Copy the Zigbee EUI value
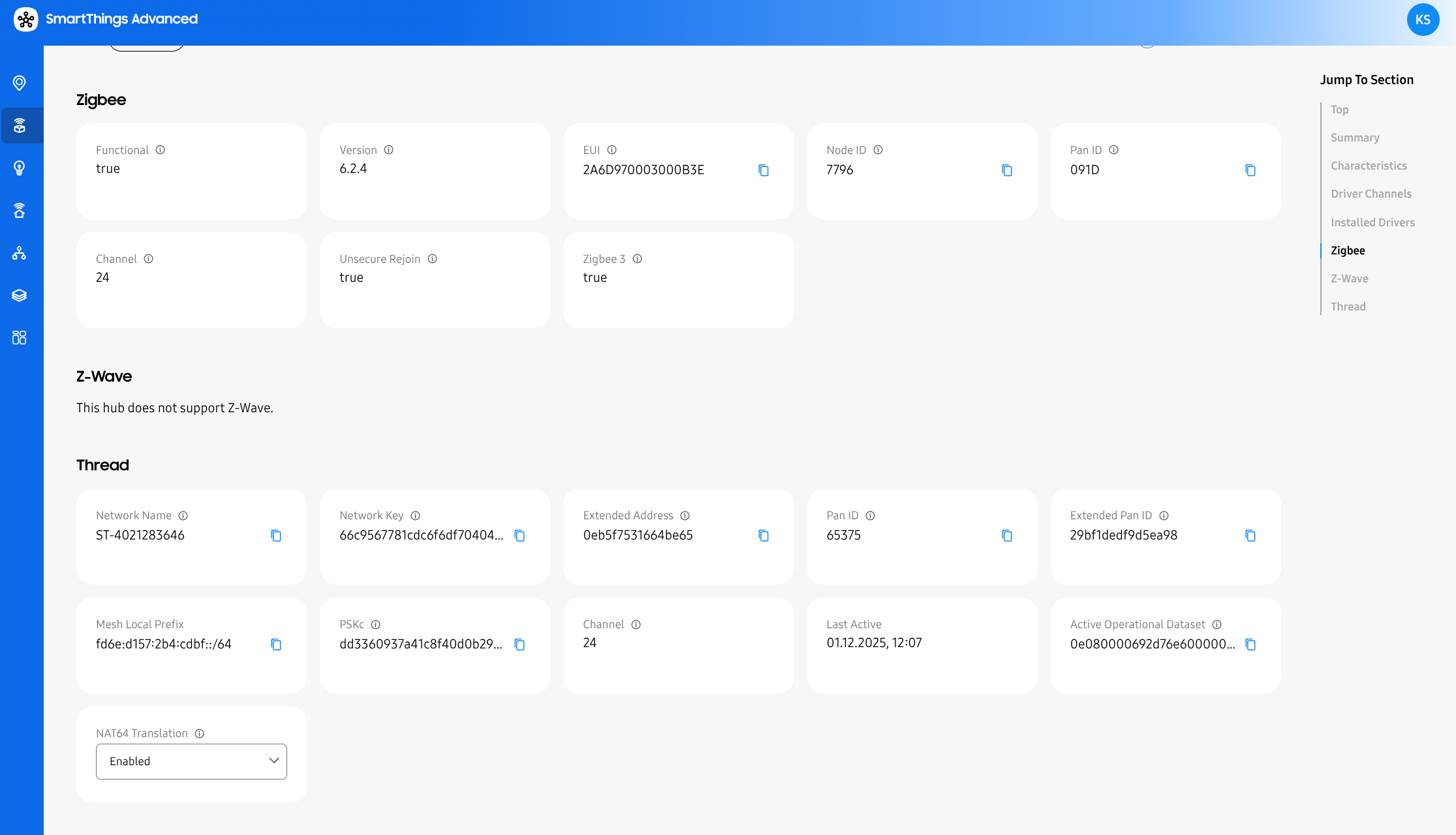 click(x=763, y=170)
